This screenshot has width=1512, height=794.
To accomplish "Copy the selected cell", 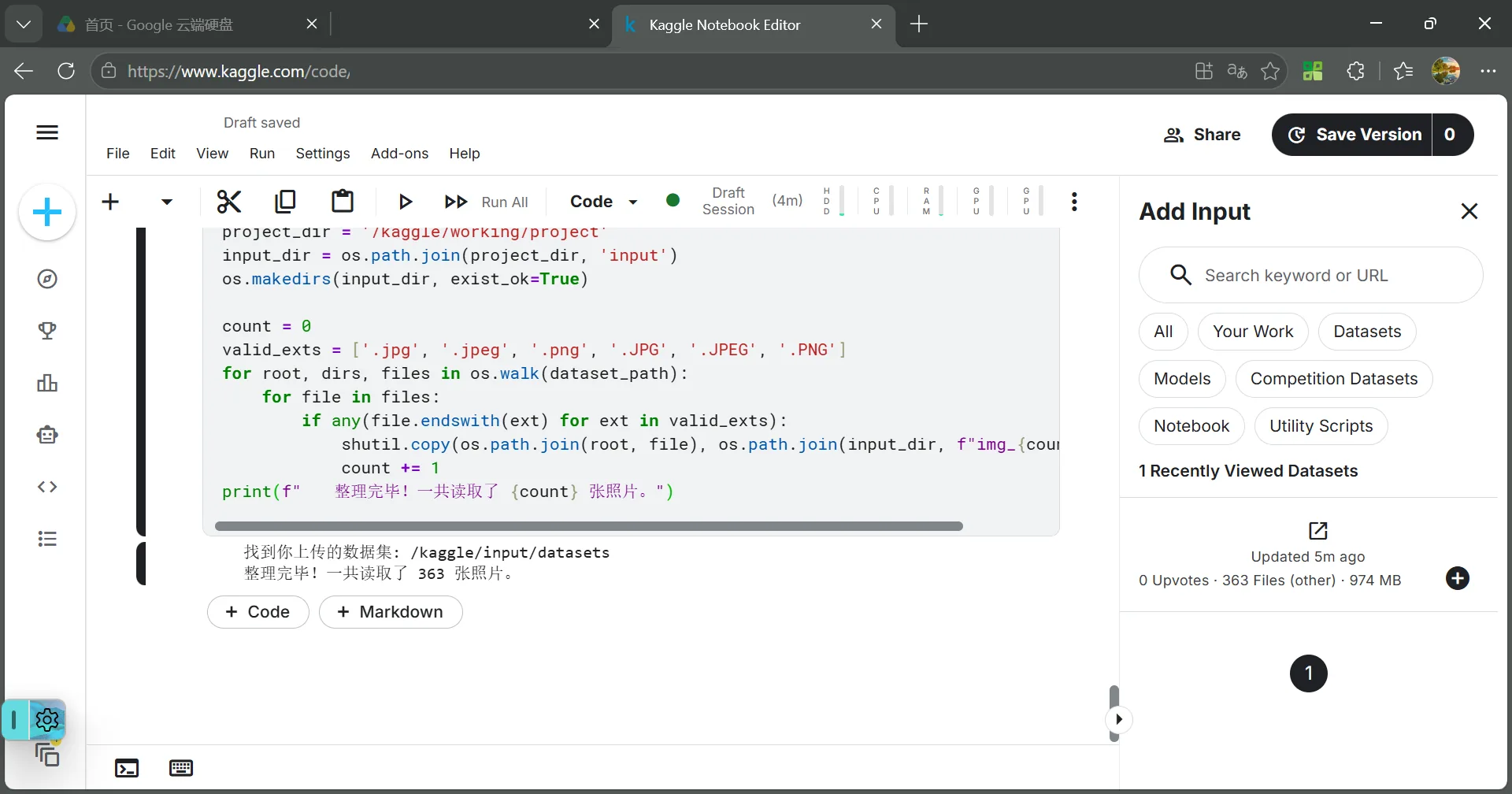I will click(285, 202).
